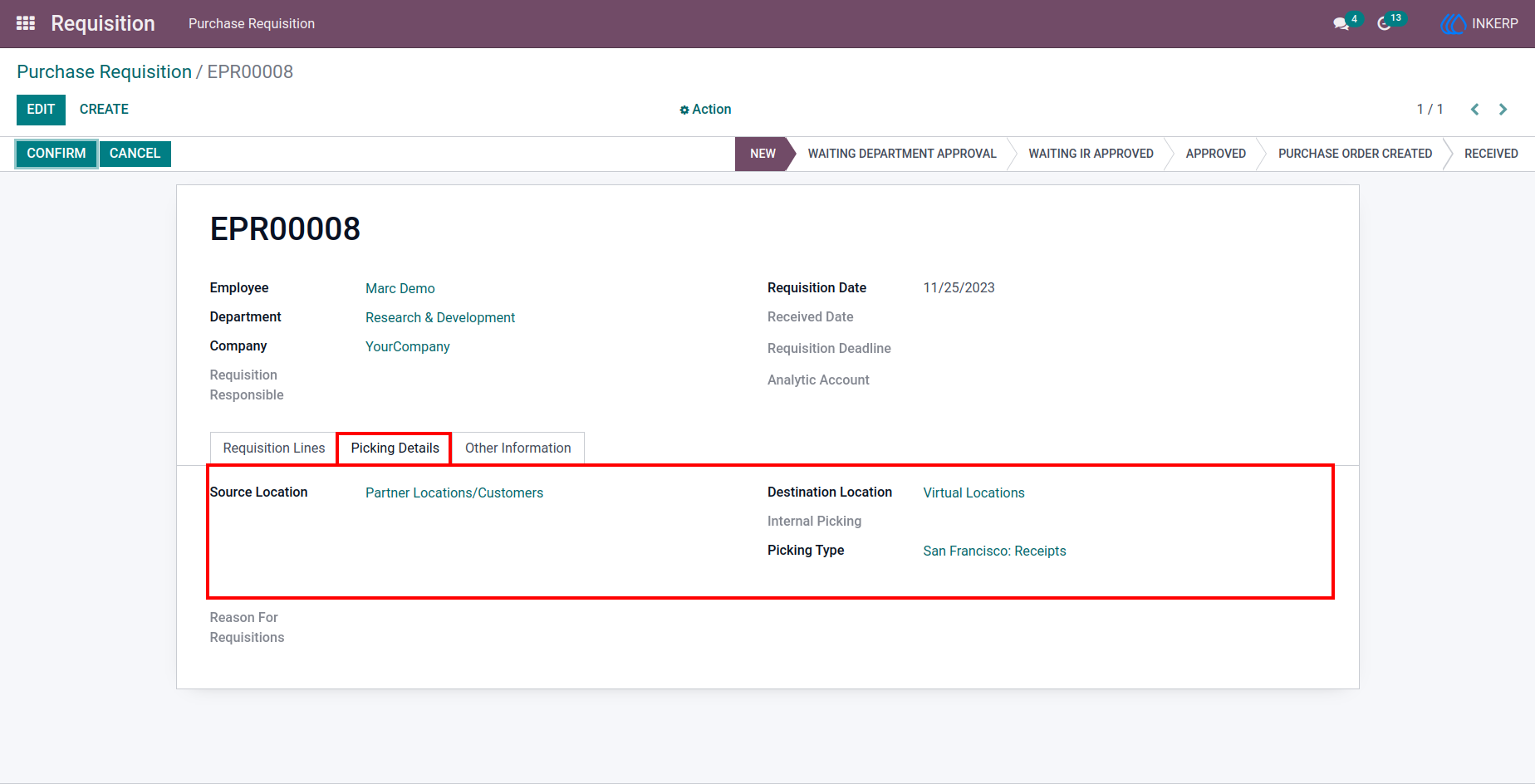Open the Research & Development department link
Image resolution: width=1535 pixels, height=784 pixels.
pyautogui.click(x=440, y=317)
